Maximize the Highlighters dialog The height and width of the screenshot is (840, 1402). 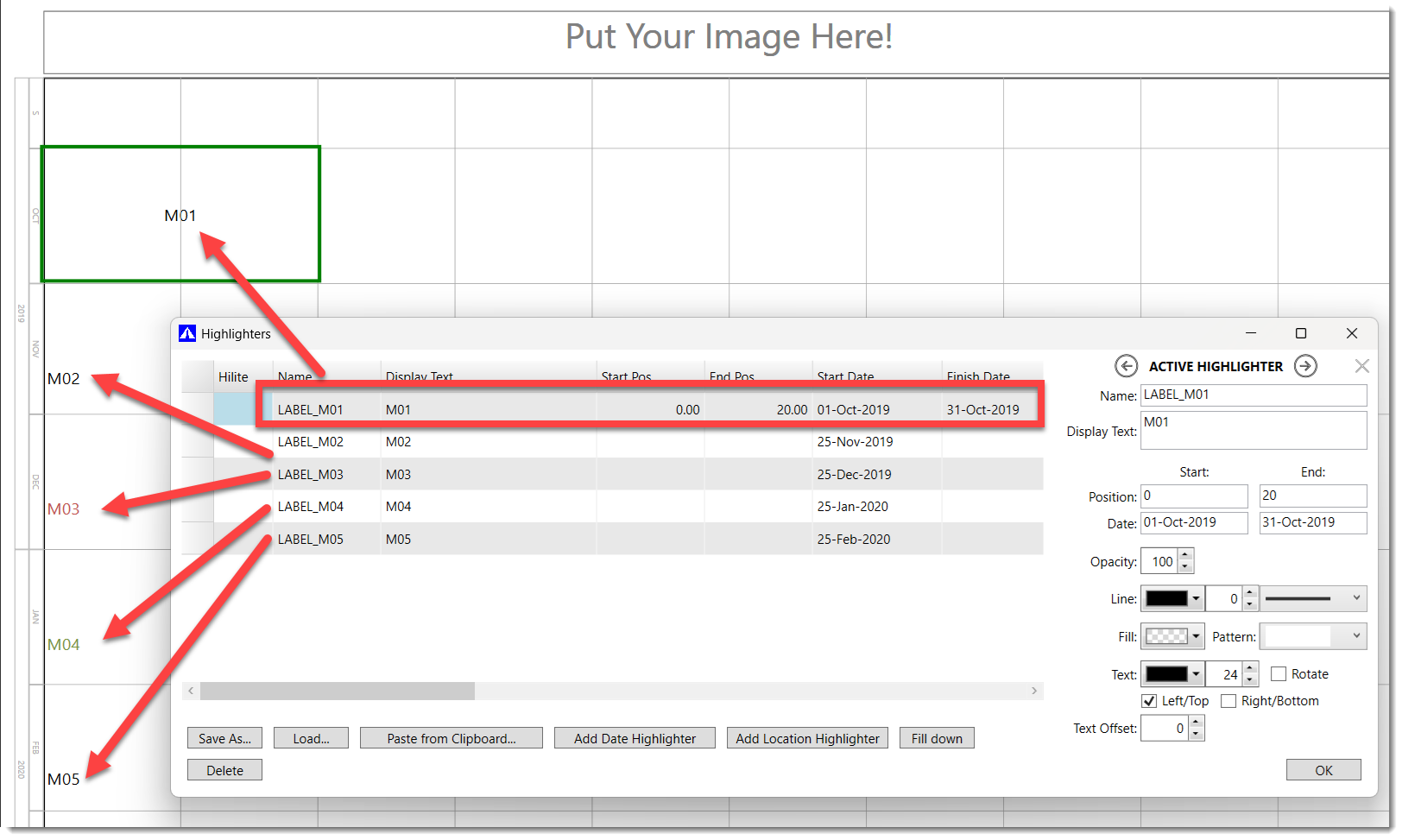(x=1300, y=333)
